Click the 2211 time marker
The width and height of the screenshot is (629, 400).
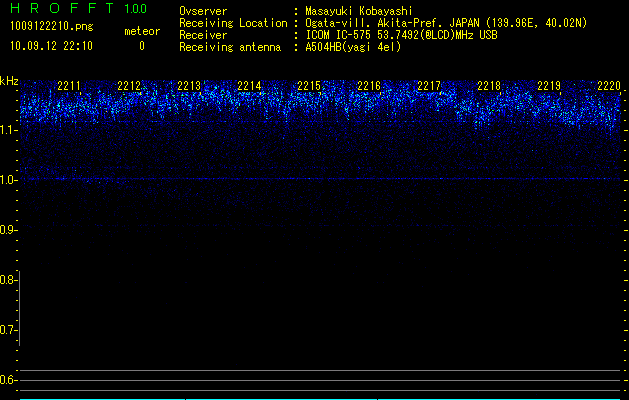point(69,86)
